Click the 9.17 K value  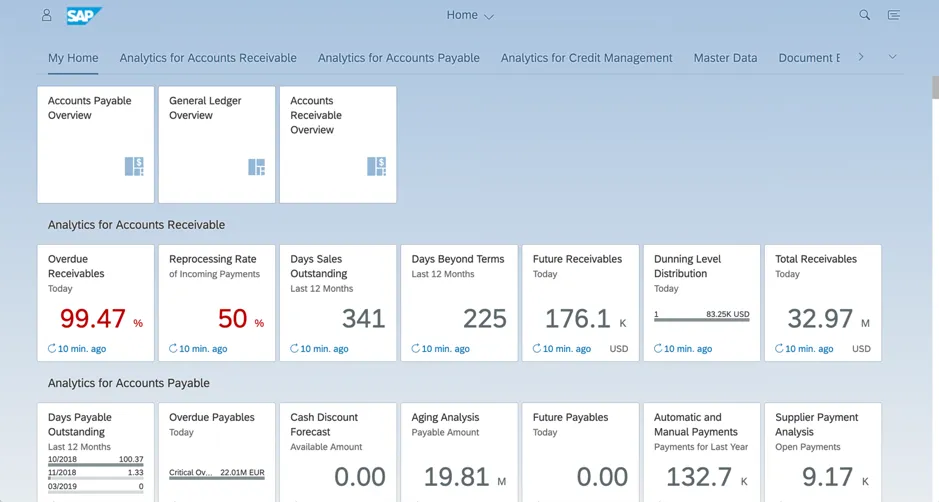(x=835, y=477)
